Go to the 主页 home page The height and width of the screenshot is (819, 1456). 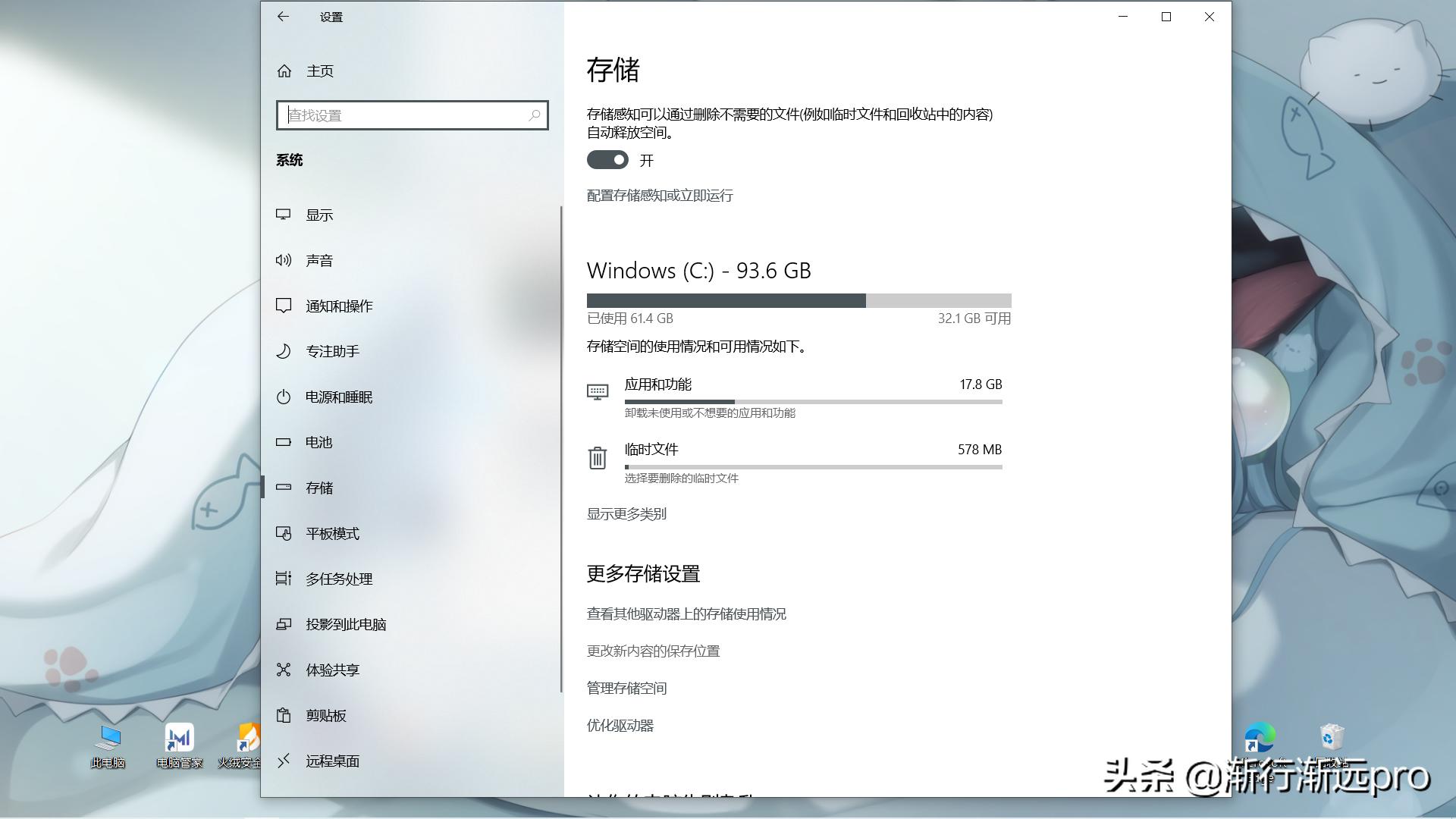[319, 71]
